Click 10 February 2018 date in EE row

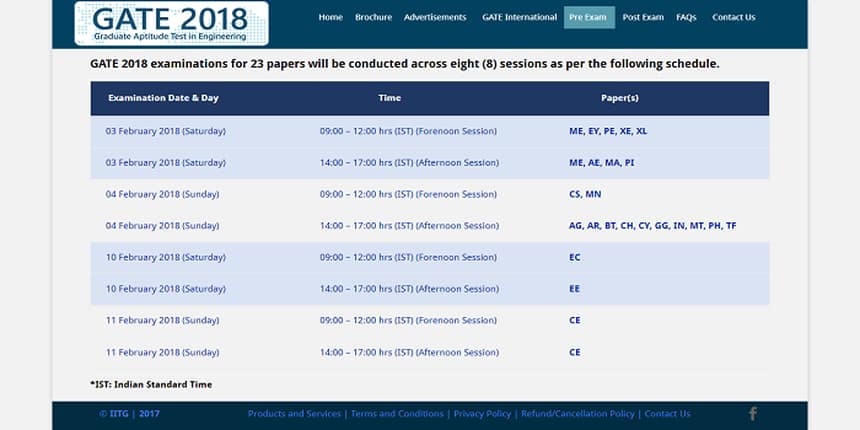(x=166, y=289)
